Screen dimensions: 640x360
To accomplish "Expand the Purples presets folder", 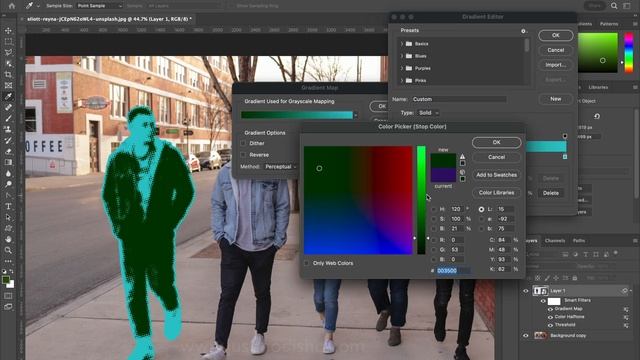I will [402, 68].
